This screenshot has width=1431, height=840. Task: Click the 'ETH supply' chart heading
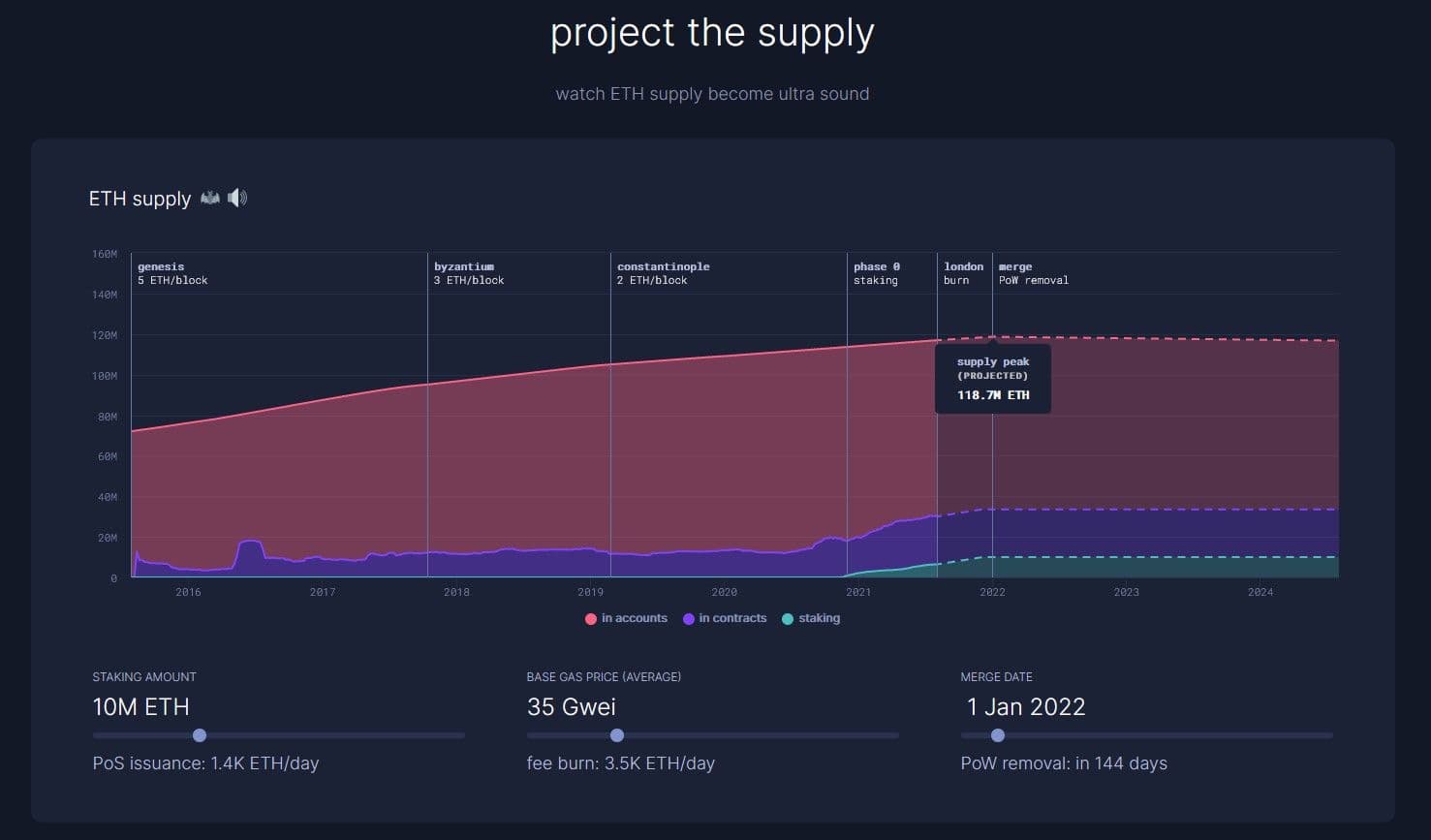pos(140,199)
